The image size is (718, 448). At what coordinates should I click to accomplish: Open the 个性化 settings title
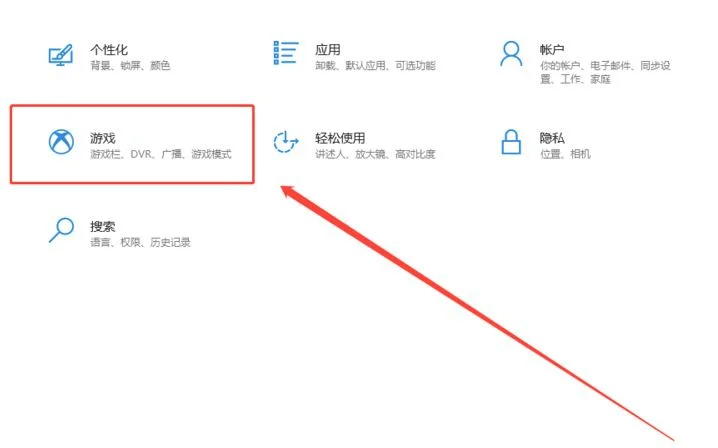tap(109, 49)
